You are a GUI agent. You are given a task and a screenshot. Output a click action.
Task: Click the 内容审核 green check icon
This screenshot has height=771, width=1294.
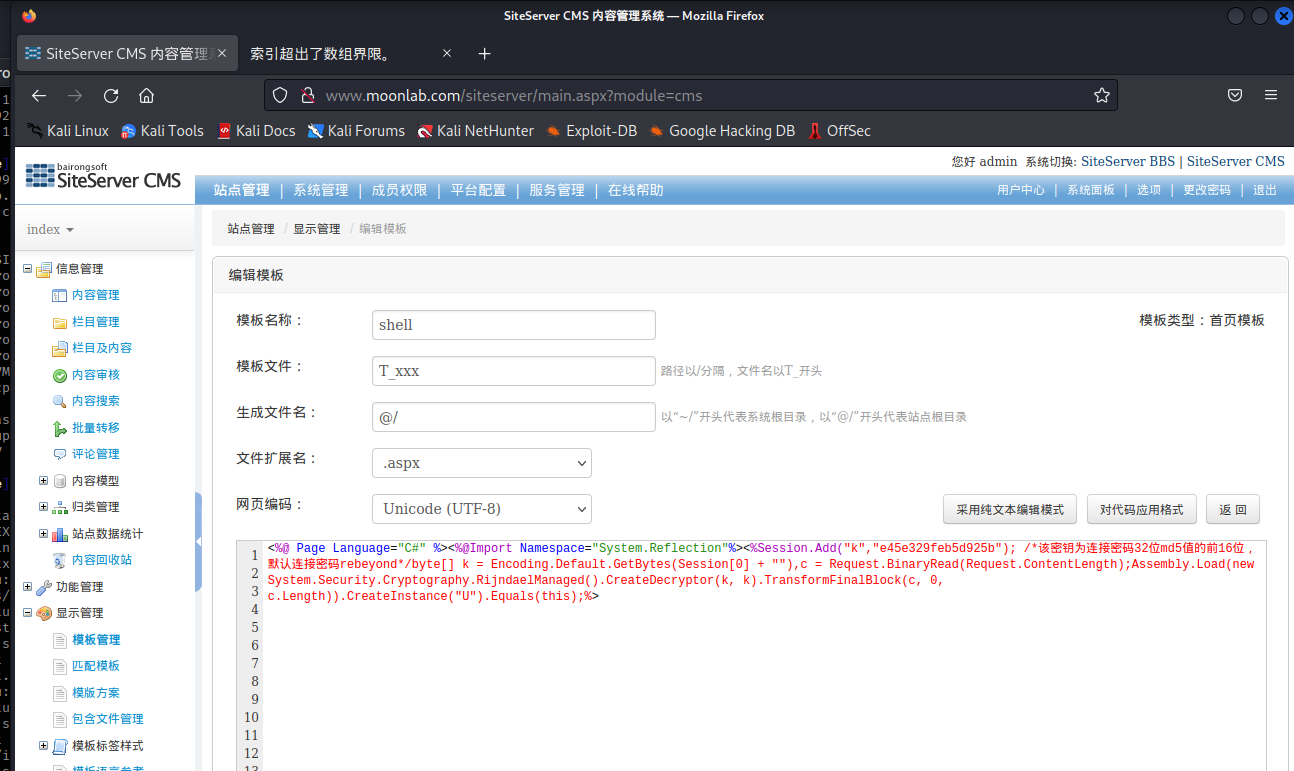pos(59,375)
